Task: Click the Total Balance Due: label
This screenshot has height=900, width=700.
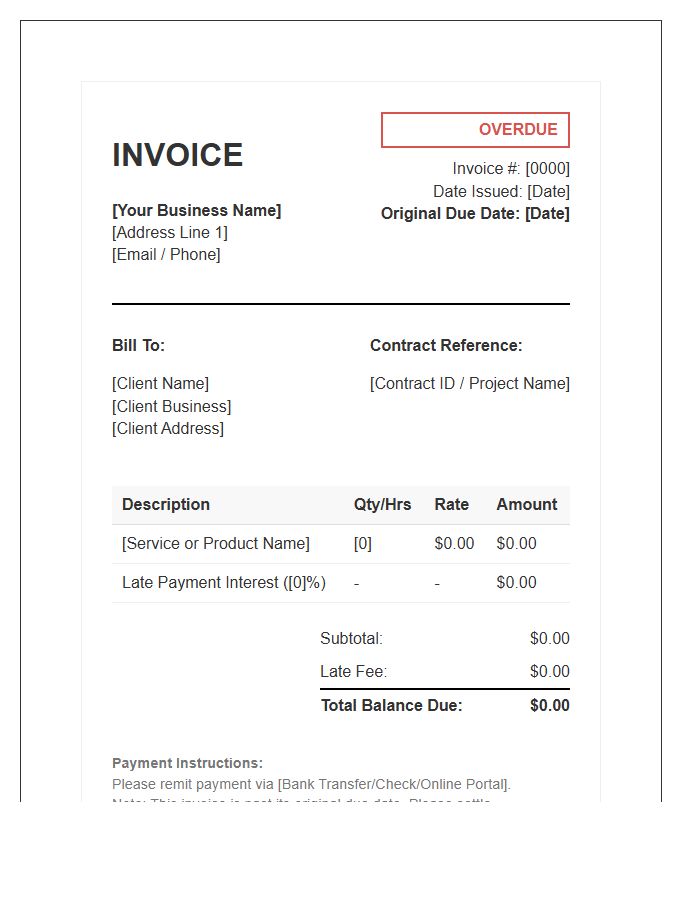Action: click(391, 705)
